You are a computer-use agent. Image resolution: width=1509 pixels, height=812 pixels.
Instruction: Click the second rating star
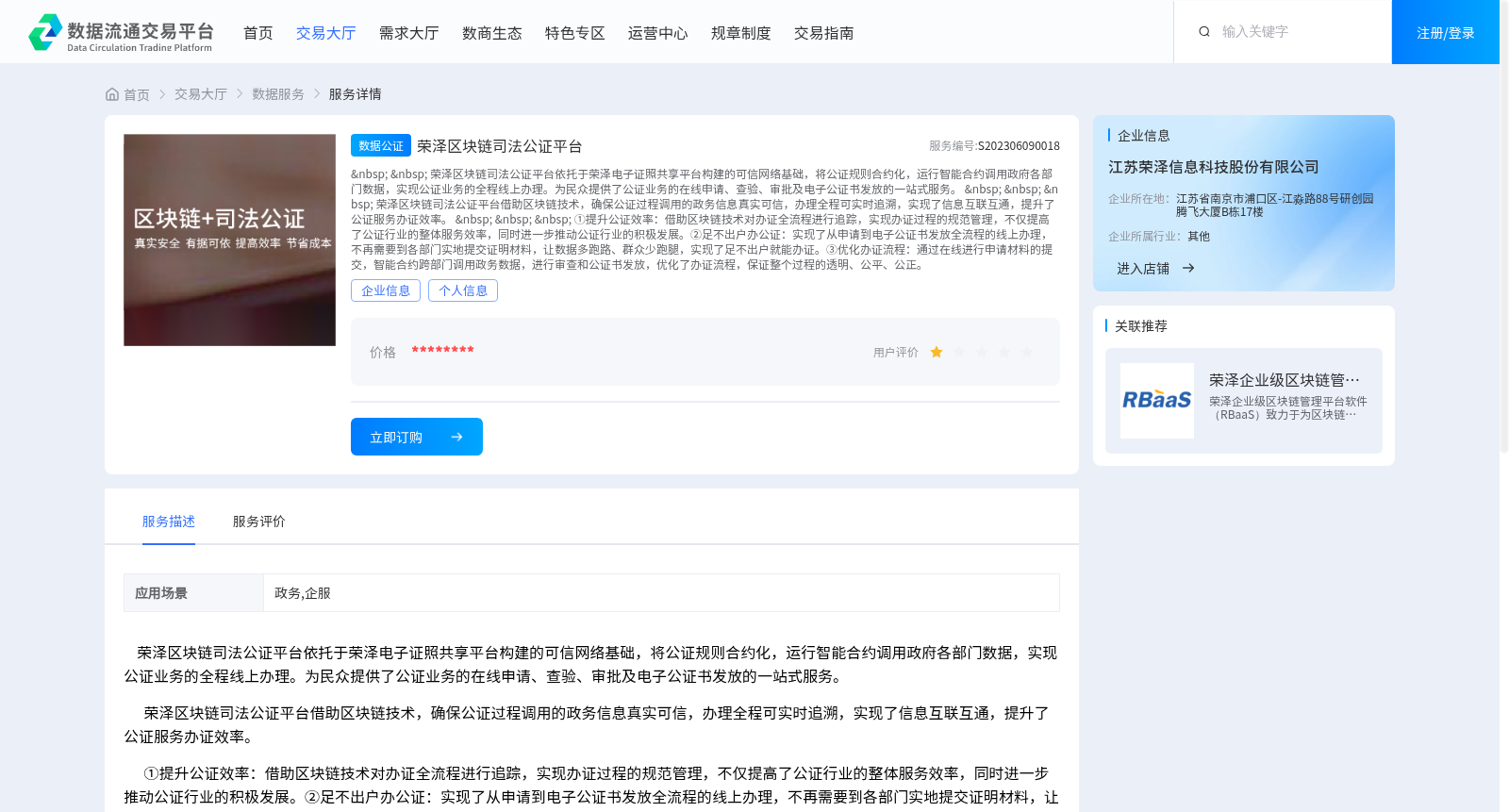[959, 352]
